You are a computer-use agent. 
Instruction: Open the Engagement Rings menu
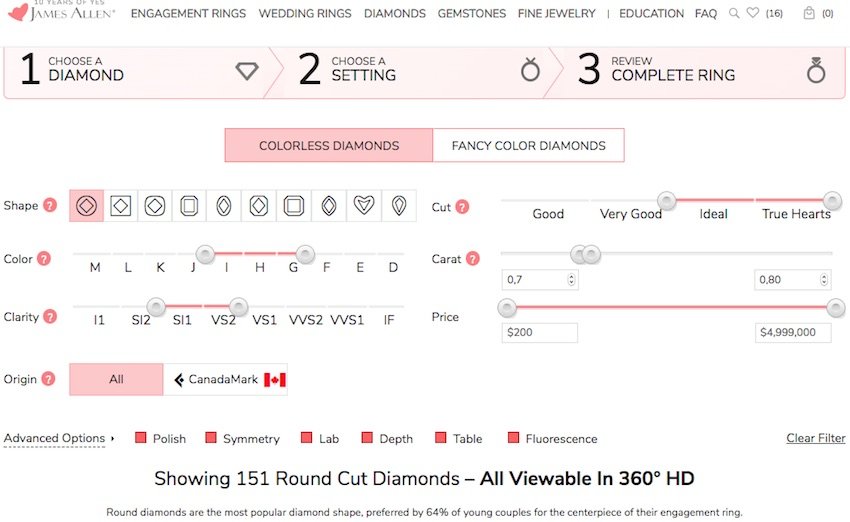(188, 14)
